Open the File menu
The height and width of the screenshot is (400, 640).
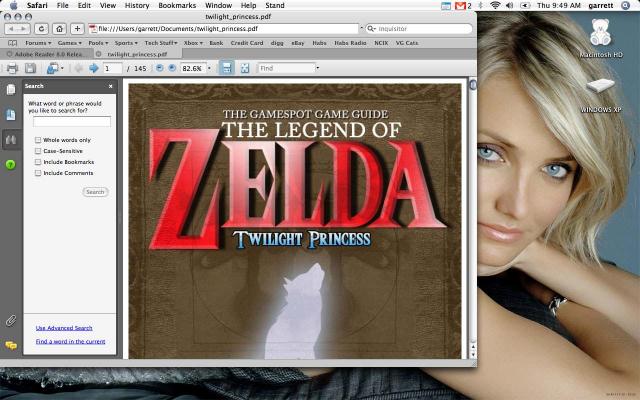click(62, 5)
